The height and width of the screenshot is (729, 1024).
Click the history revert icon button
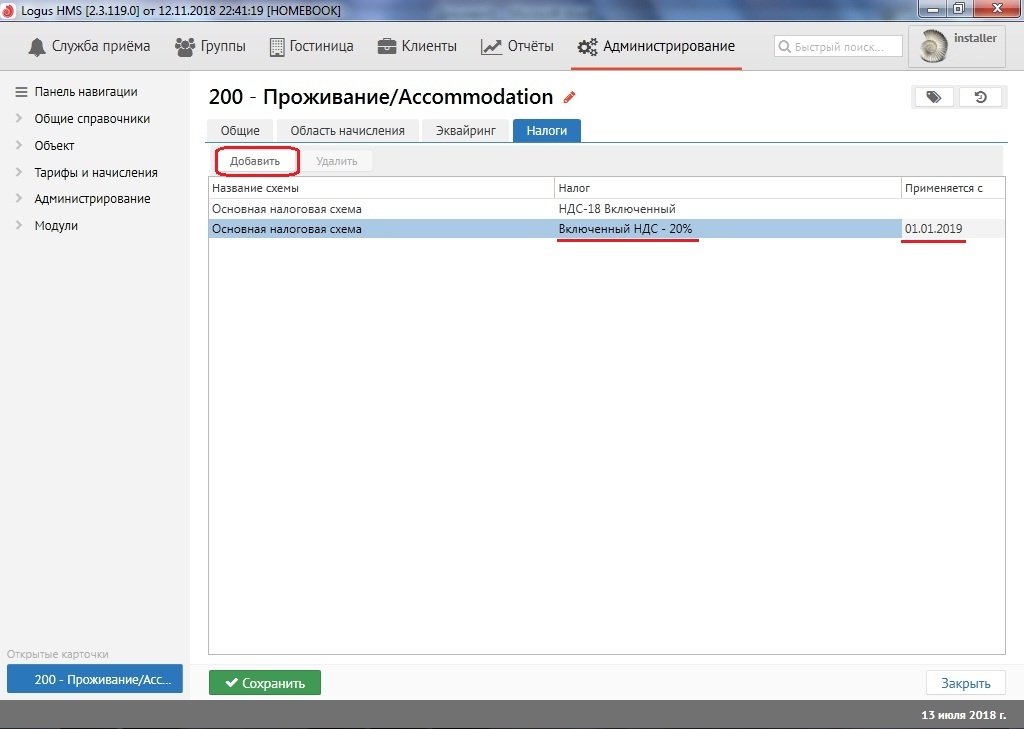pos(980,97)
